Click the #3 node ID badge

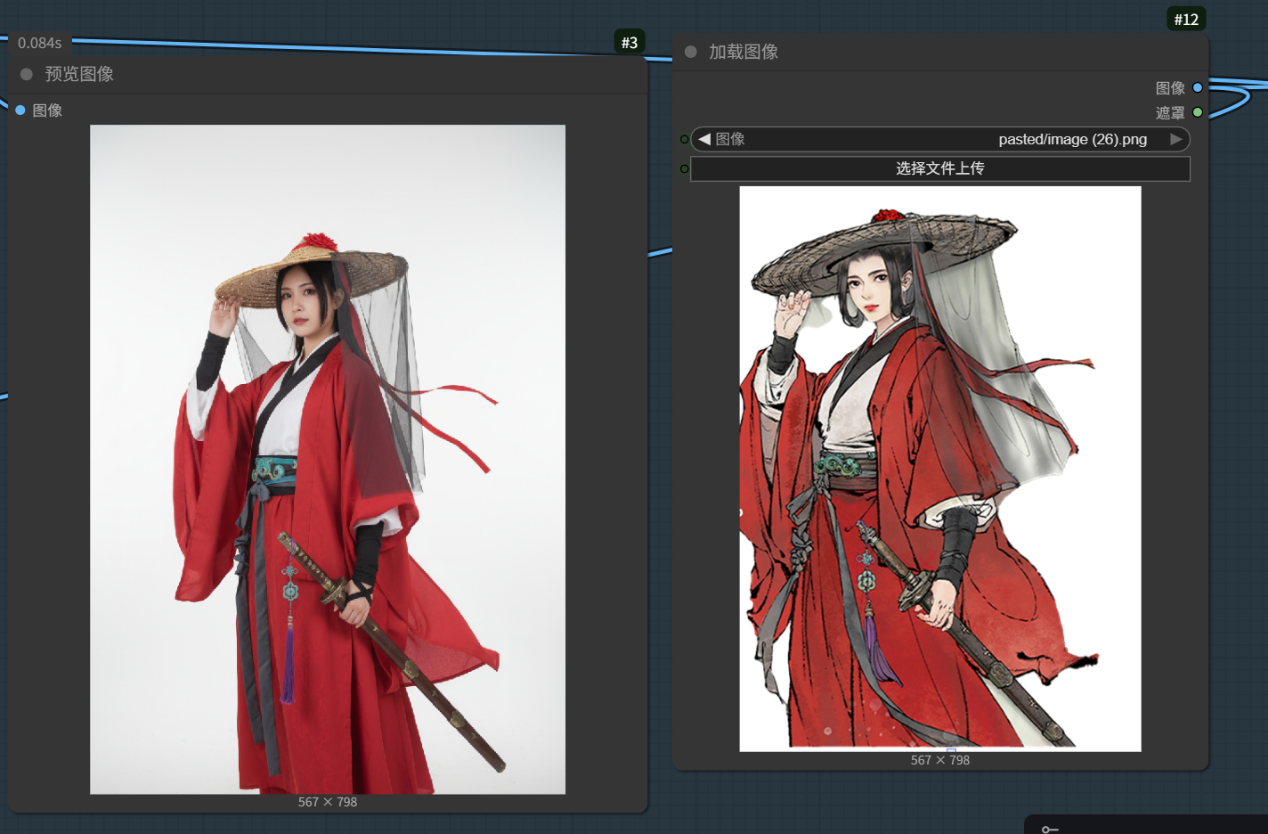pos(629,42)
